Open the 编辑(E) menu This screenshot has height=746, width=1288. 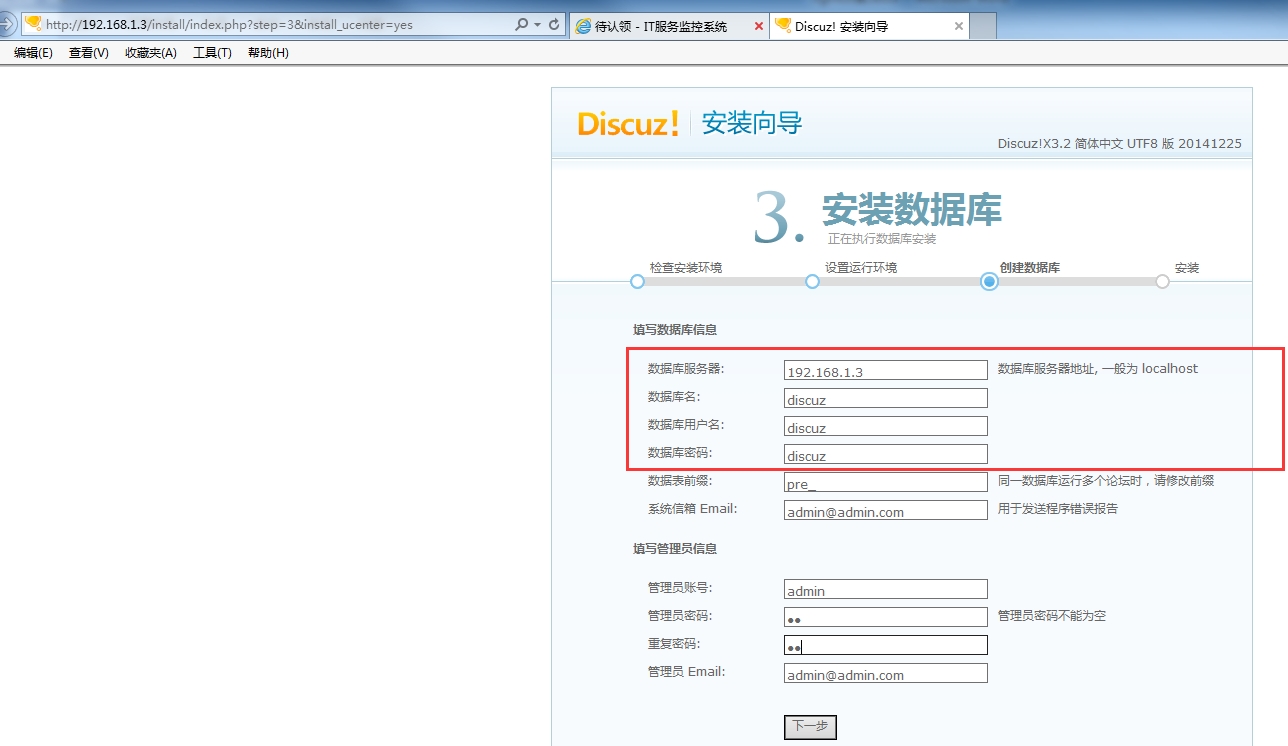pyautogui.click(x=33, y=53)
